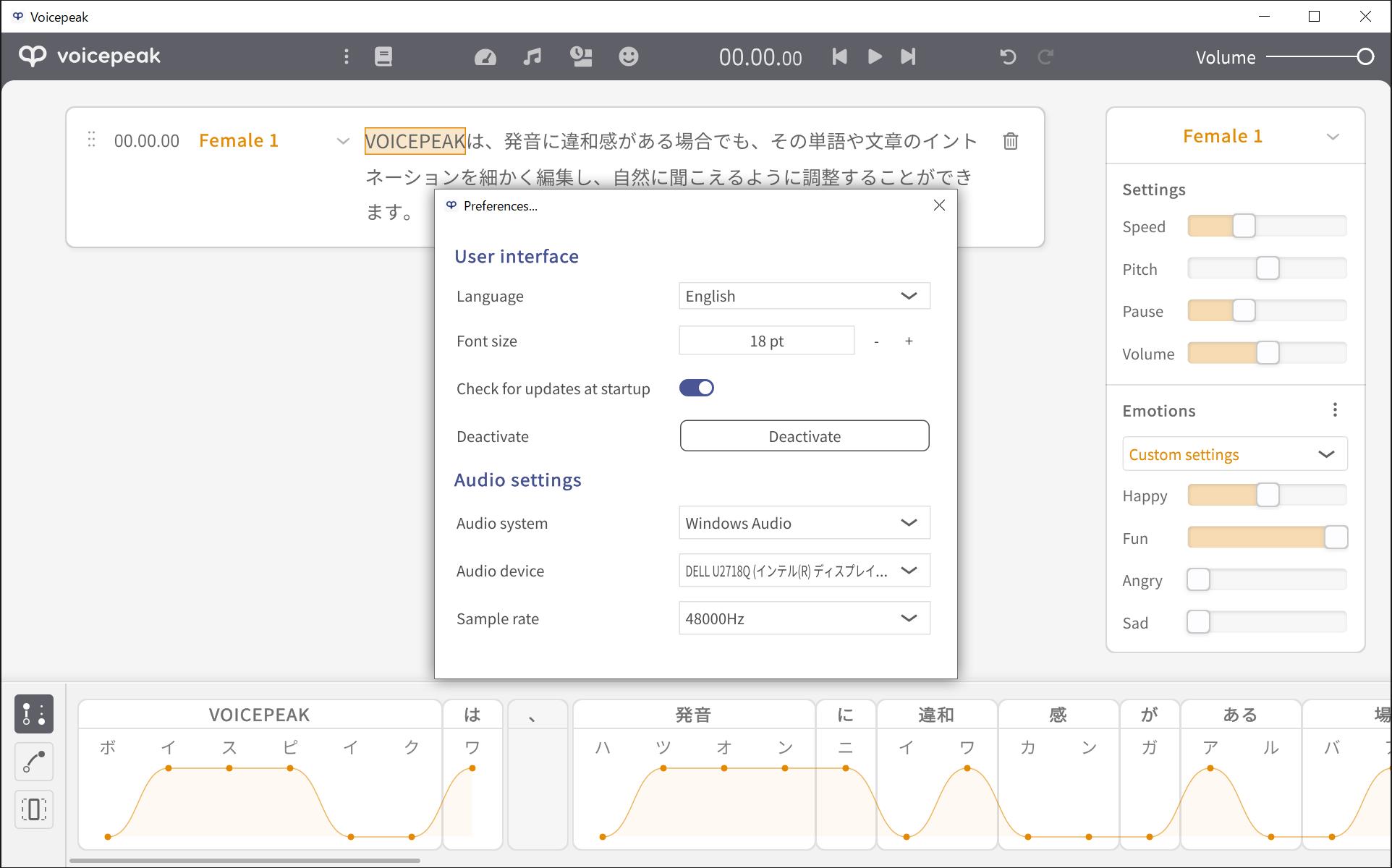Undo the last action
The width and height of the screenshot is (1392, 868).
(1008, 57)
